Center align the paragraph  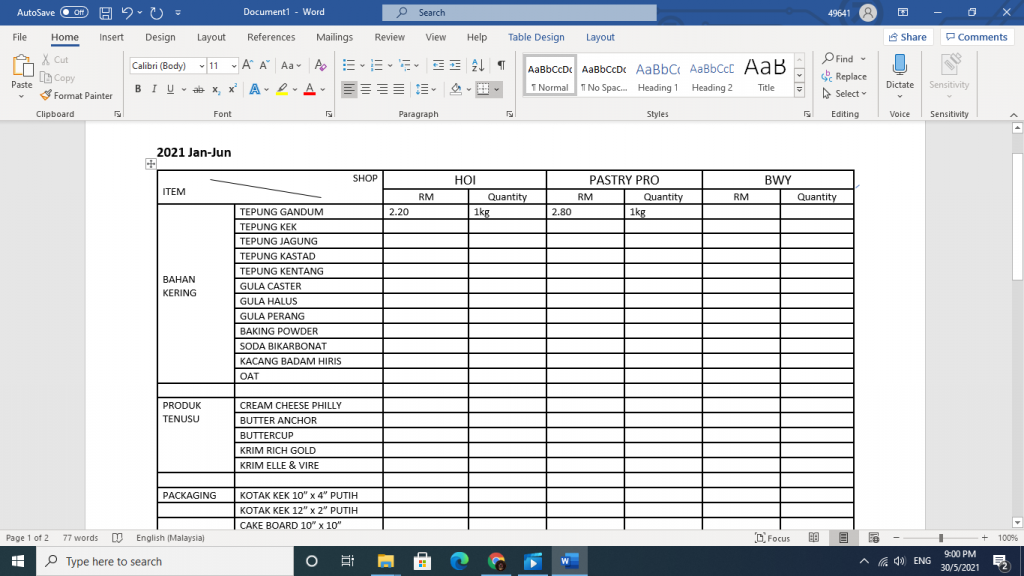[x=365, y=89]
